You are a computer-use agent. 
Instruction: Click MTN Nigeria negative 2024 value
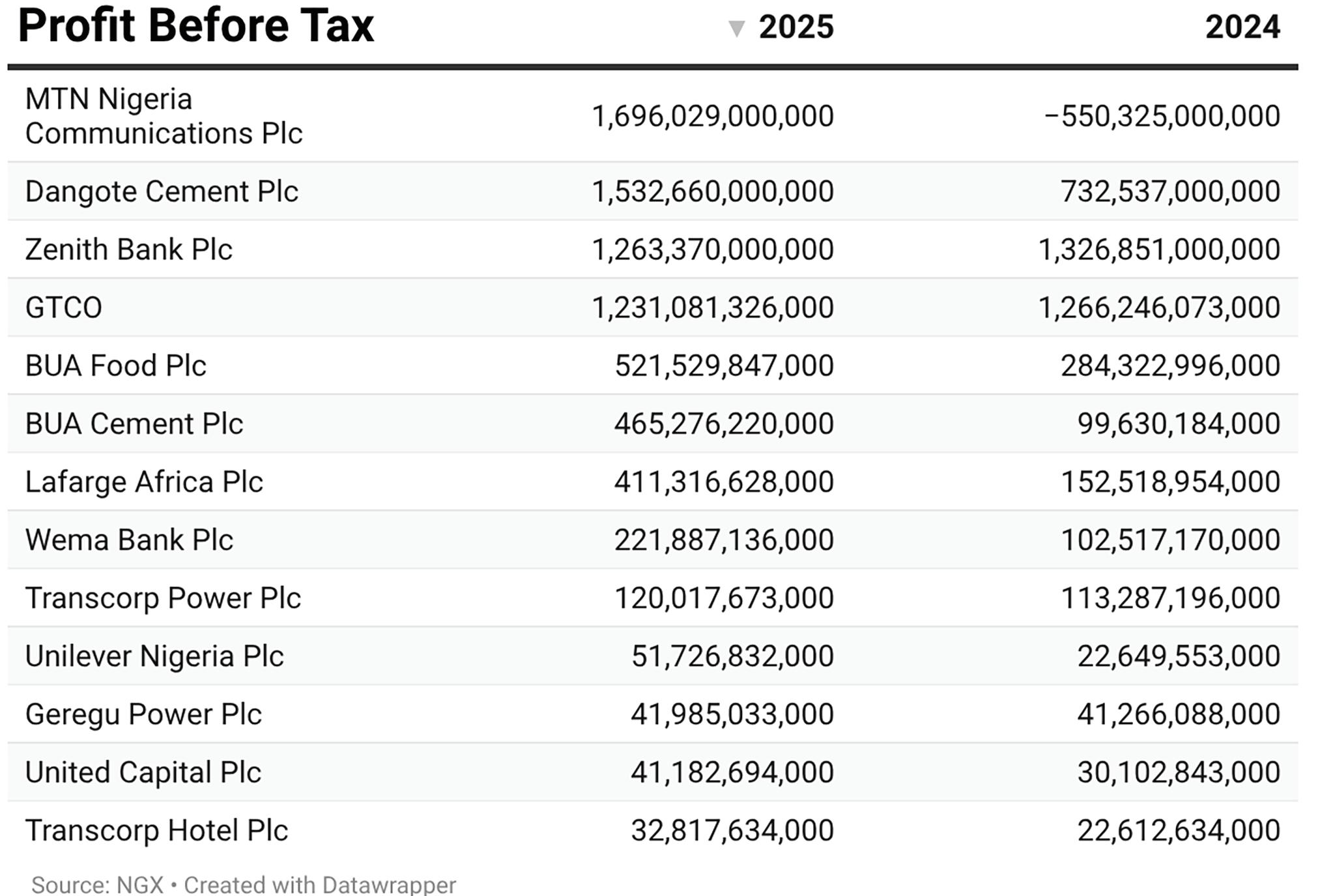click(x=1162, y=116)
